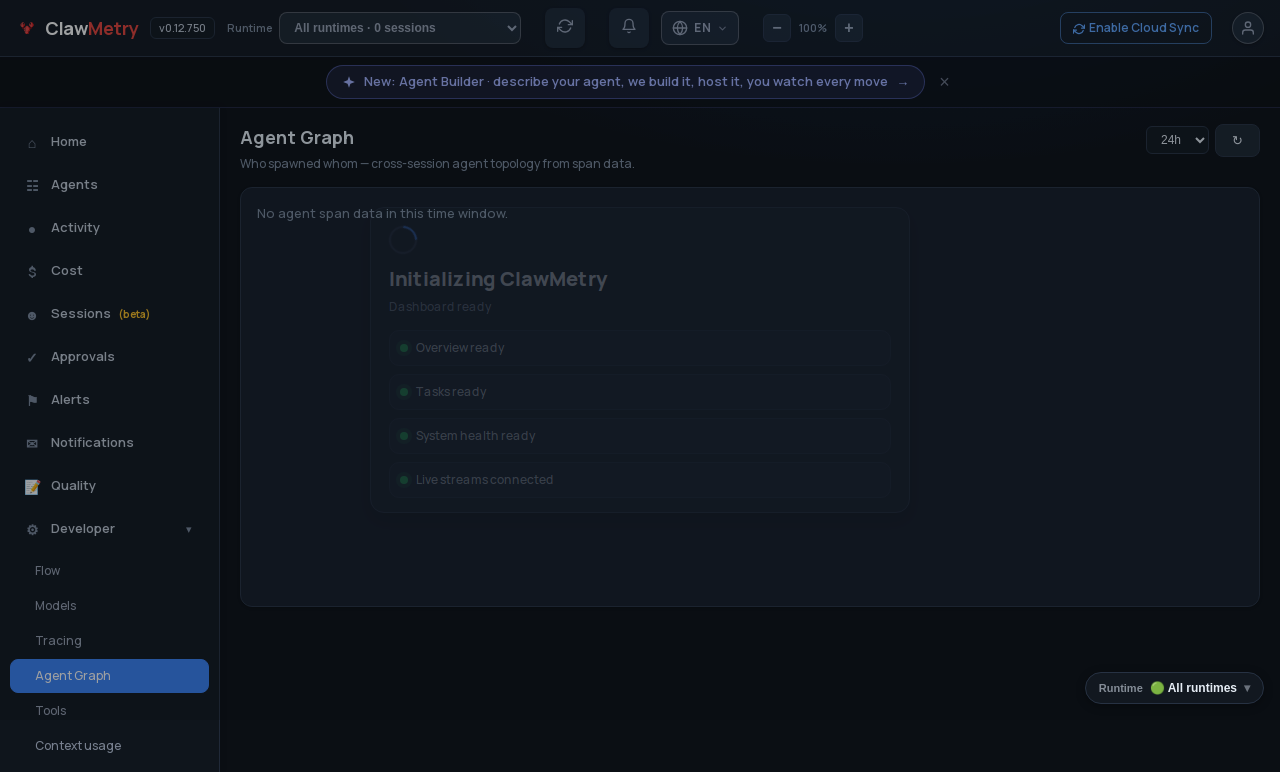Open the EN language dropdown
The image size is (1280, 772).
(700, 28)
